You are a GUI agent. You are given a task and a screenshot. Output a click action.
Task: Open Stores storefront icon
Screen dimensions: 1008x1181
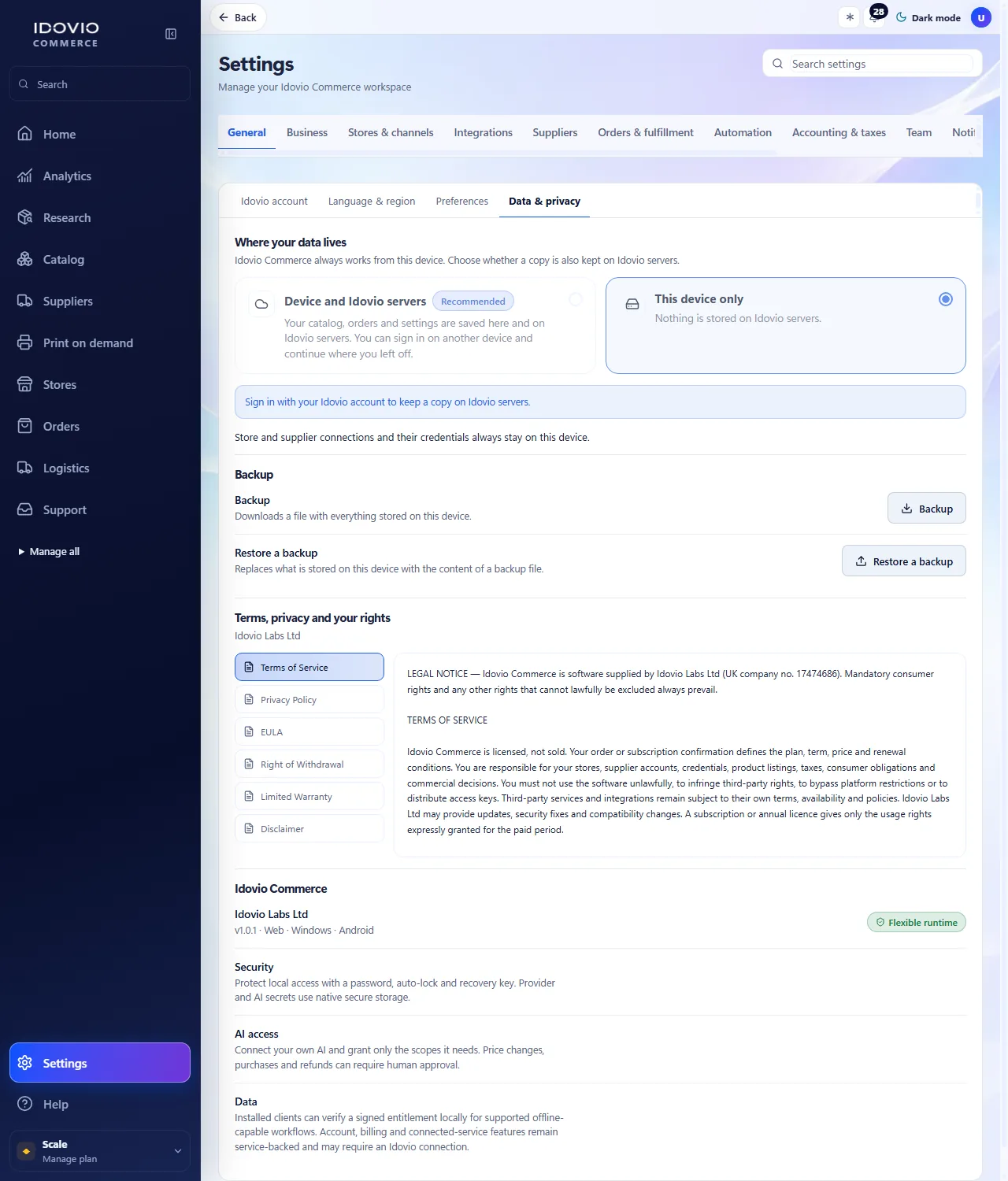25,384
